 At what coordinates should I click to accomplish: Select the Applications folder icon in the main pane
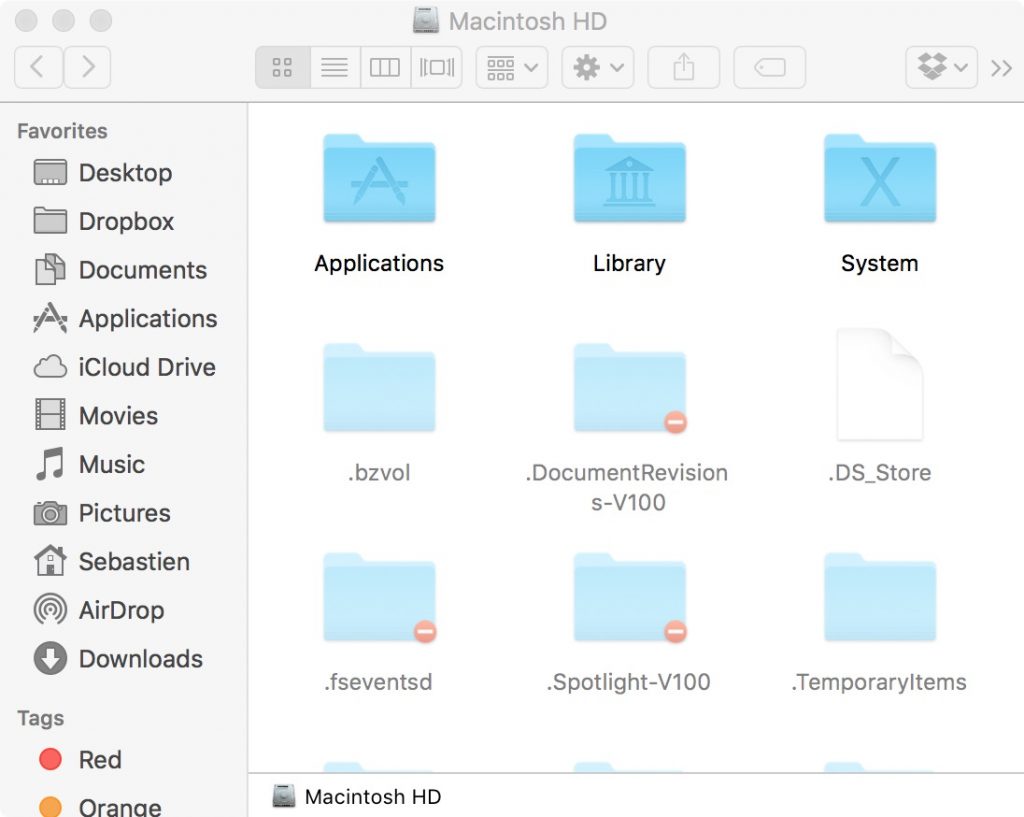tap(379, 178)
